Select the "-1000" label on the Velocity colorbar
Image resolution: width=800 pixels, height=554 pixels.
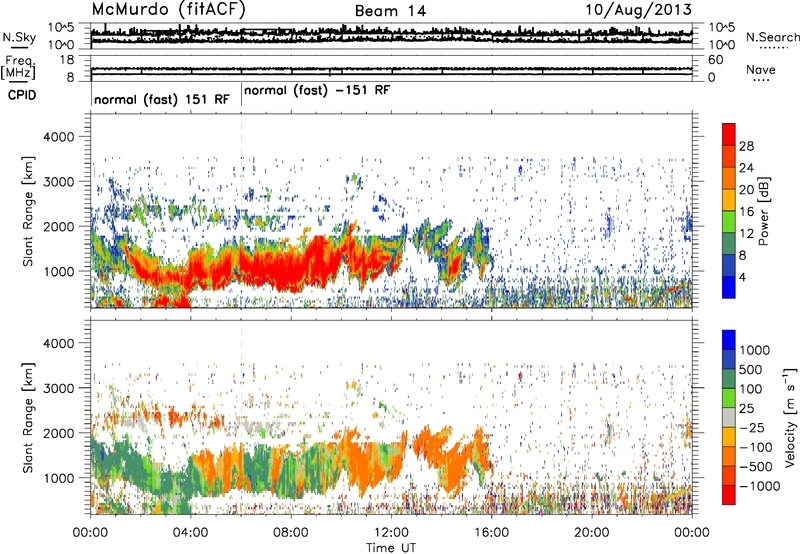(760, 486)
